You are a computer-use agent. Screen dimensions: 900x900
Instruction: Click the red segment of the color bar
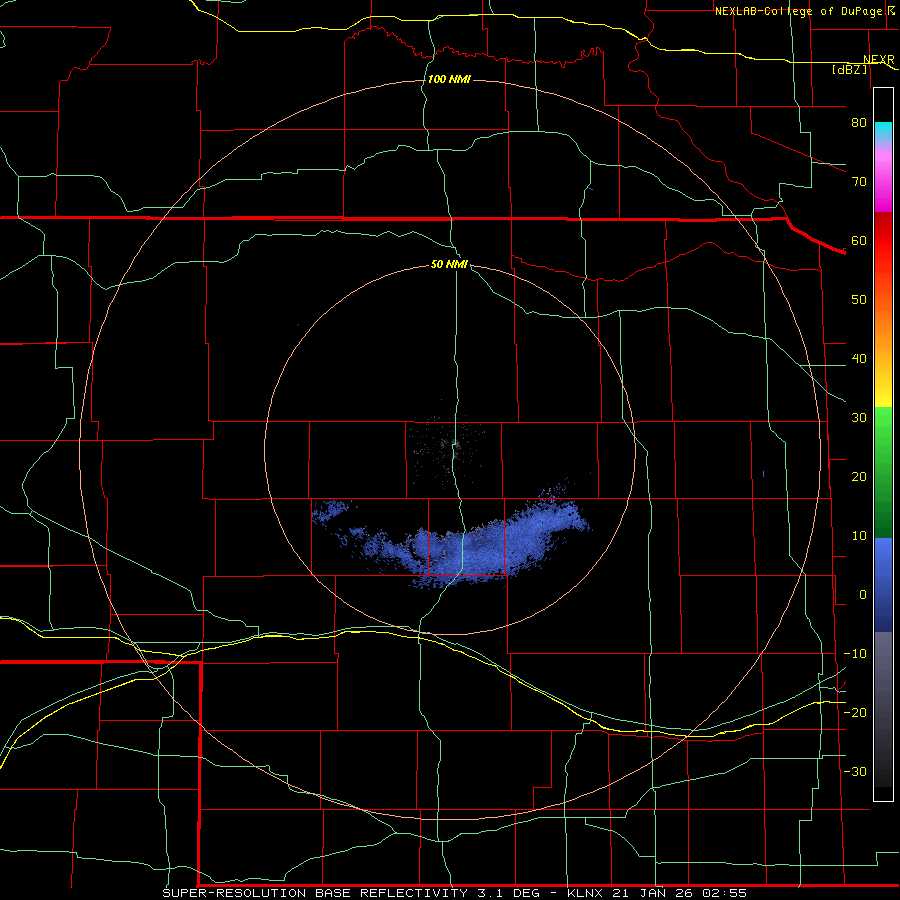(x=883, y=241)
